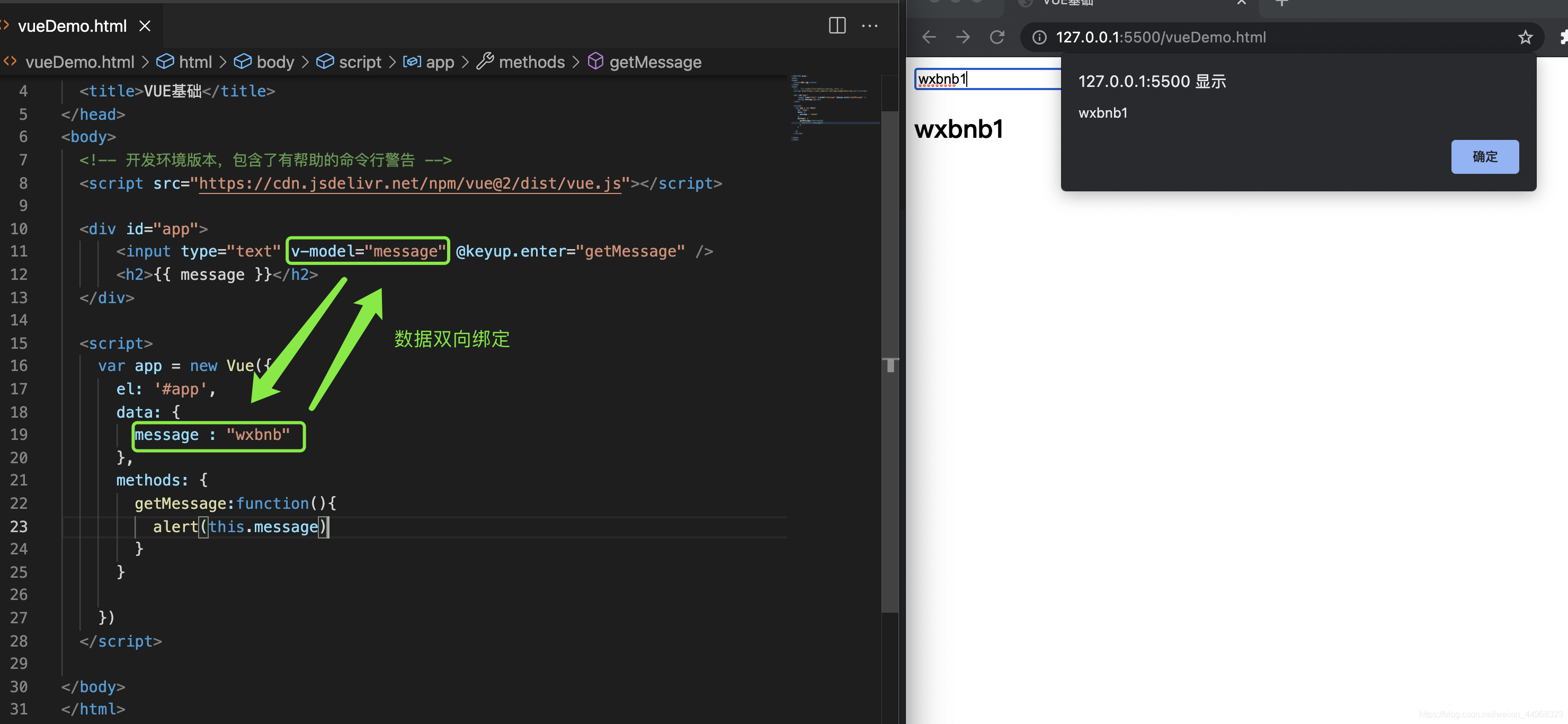The width and height of the screenshot is (1568, 724).
Task: Click line number 11 in the gutter
Action: pyautogui.click(x=19, y=251)
